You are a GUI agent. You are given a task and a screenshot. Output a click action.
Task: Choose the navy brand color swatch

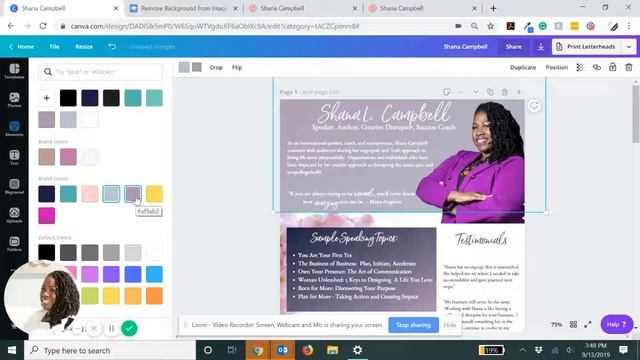47,194
